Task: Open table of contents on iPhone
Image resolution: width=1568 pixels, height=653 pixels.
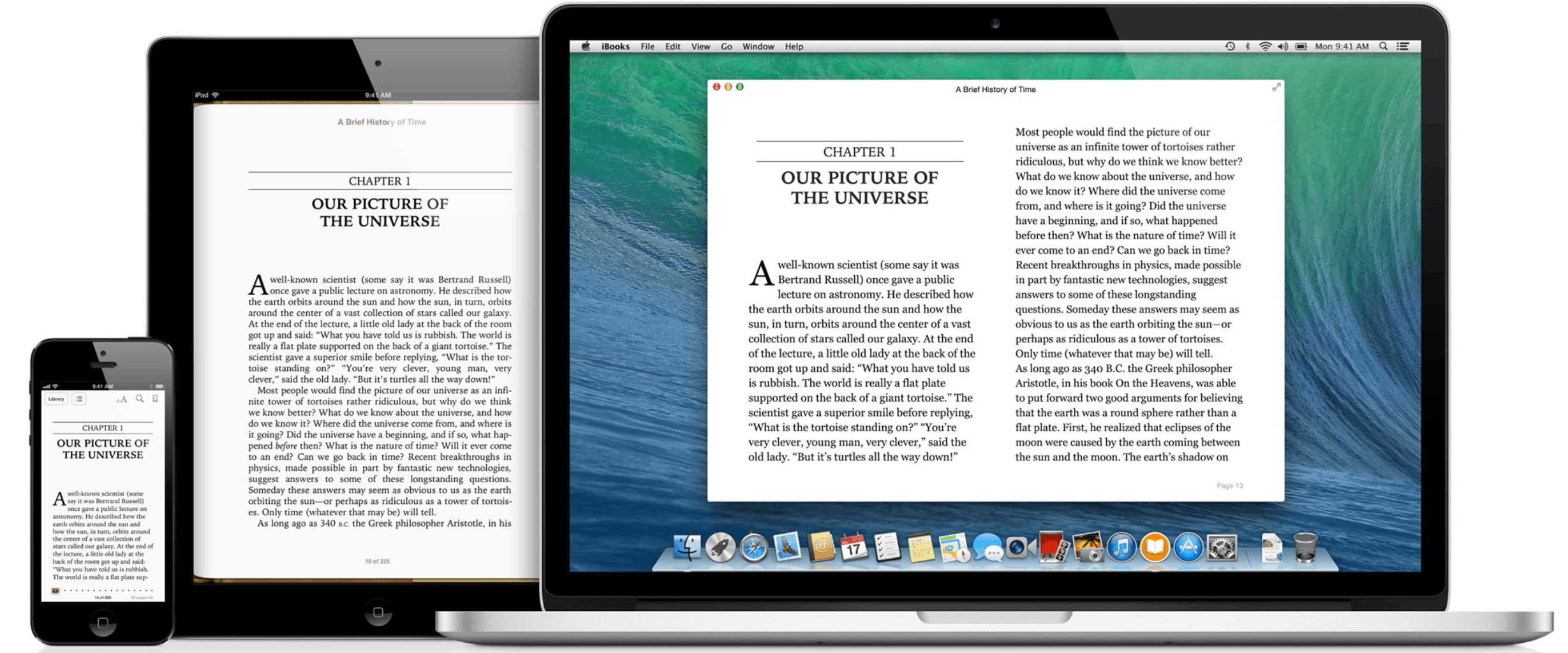Action: [x=79, y=399]
